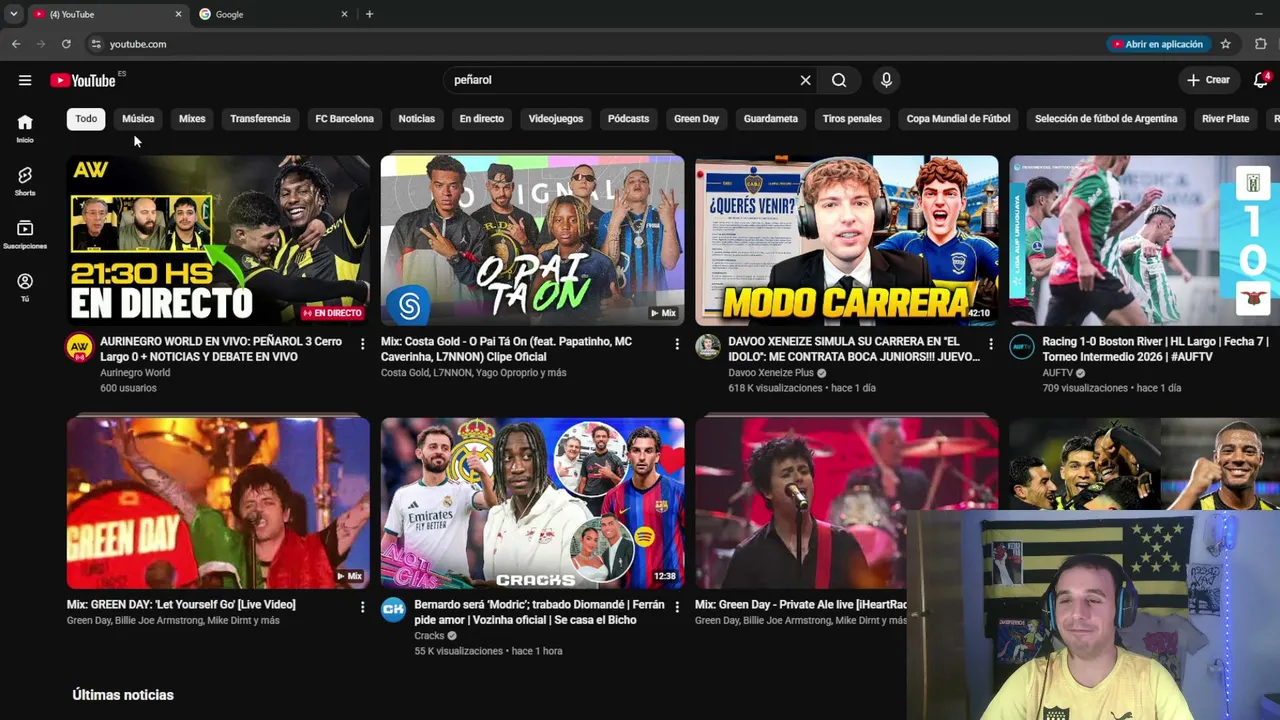Go to the YouTube logo home link

pos(83,80)
